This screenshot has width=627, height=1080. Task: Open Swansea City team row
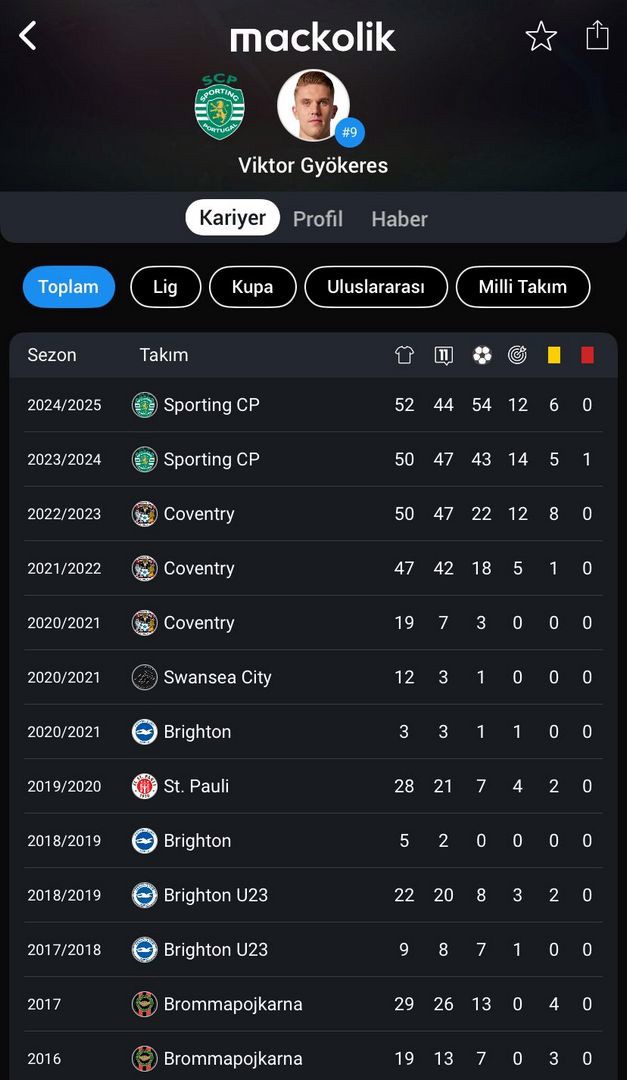(x=314, y=677)
